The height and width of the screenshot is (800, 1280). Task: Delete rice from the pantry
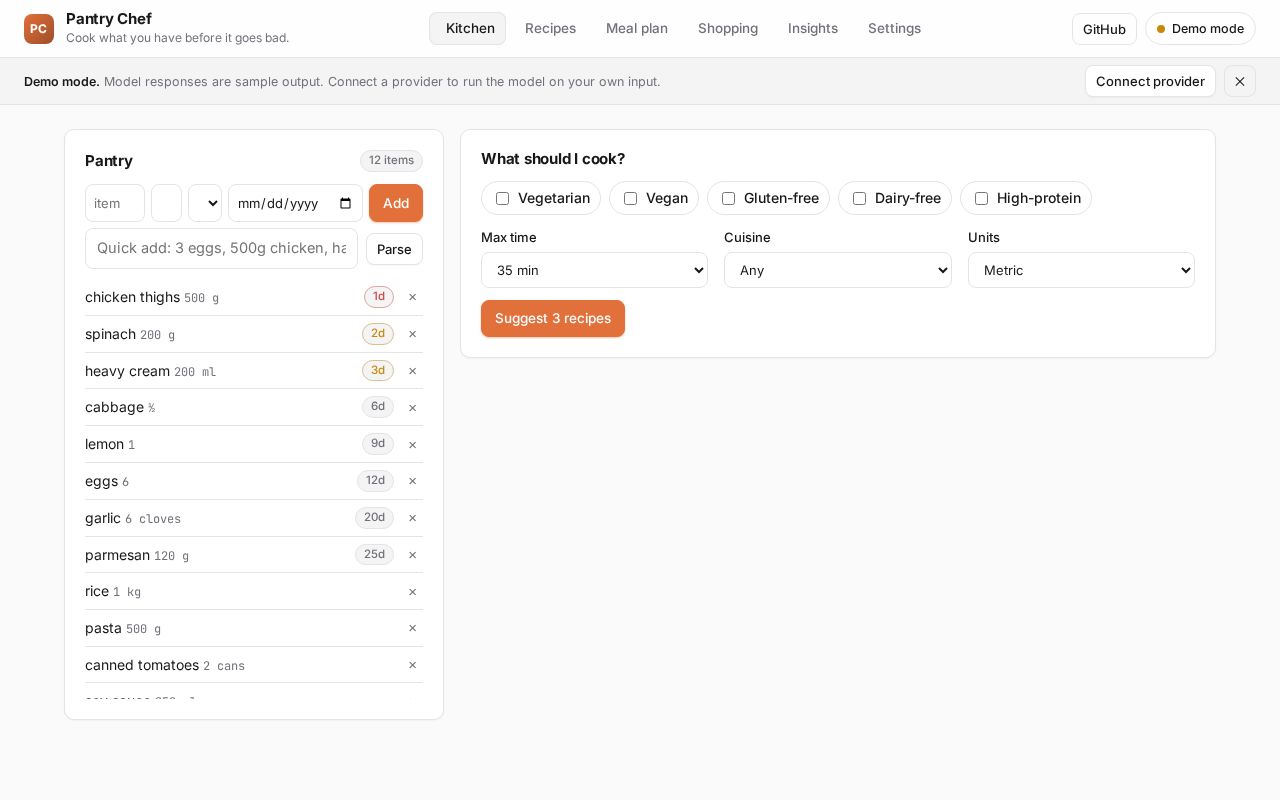[x=412, y=591]
